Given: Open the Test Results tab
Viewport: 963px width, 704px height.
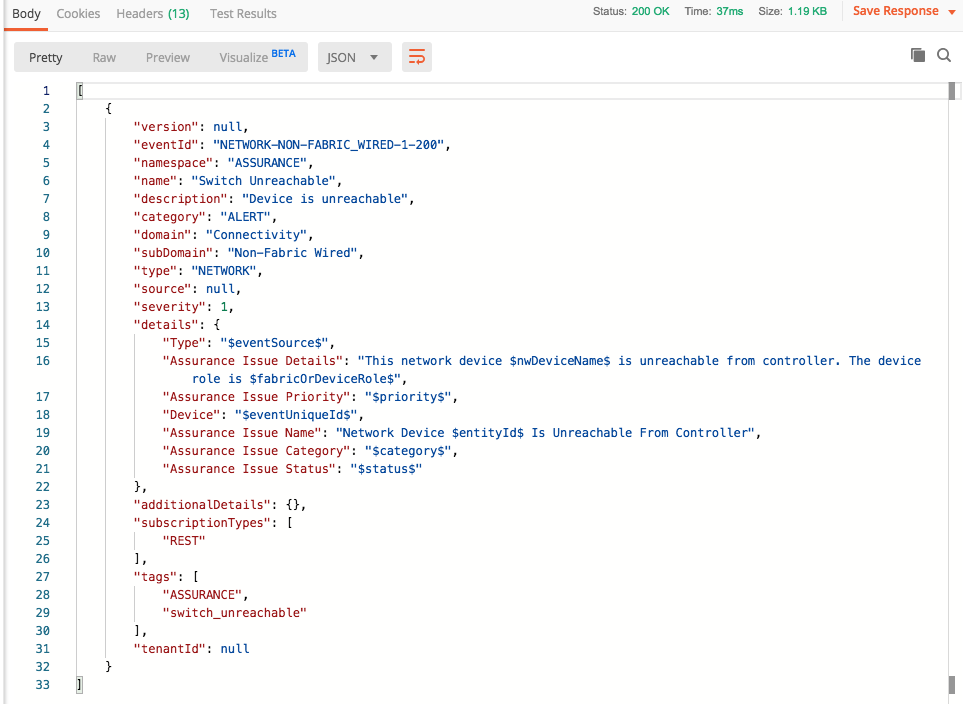Looking at the screenshot, I should pos(243,14).
